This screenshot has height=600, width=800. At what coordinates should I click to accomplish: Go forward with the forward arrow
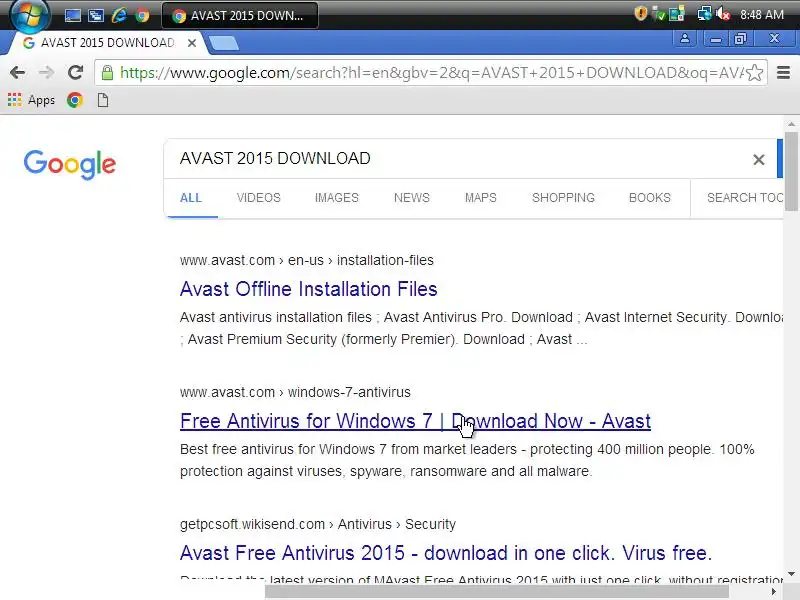46,72
